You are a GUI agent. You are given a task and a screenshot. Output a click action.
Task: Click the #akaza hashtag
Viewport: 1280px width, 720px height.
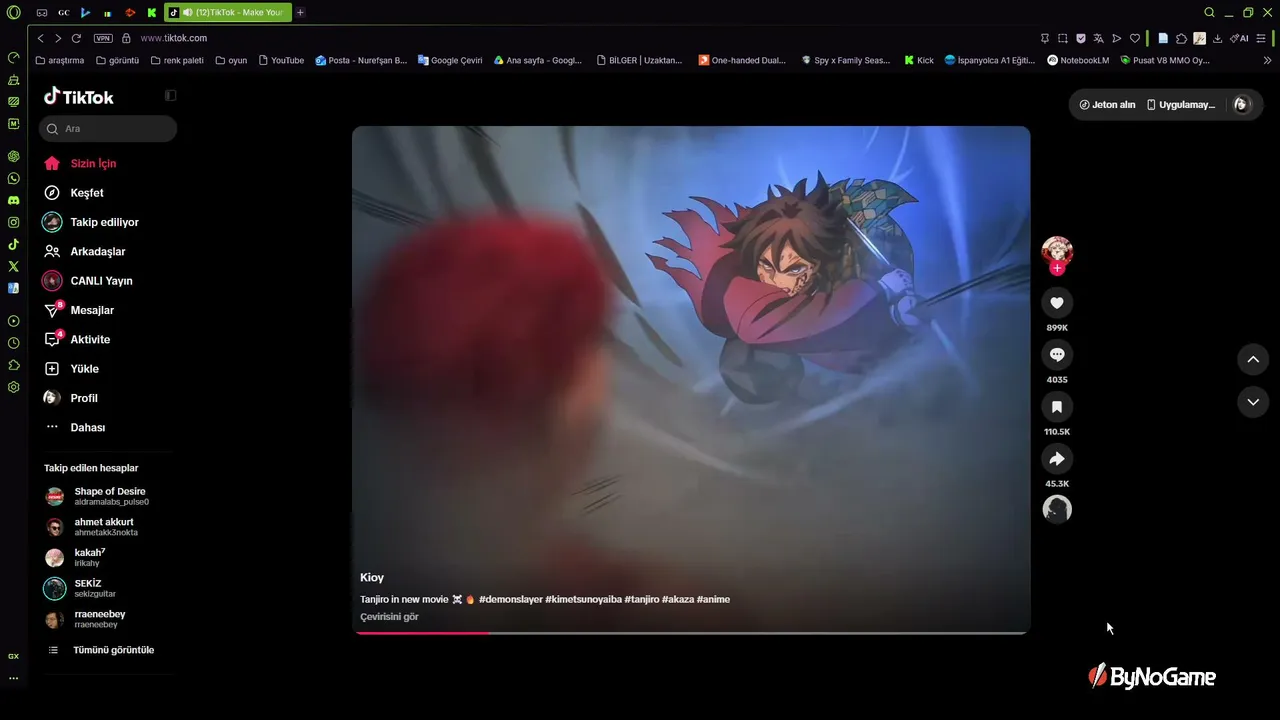[x=677, y=599]
